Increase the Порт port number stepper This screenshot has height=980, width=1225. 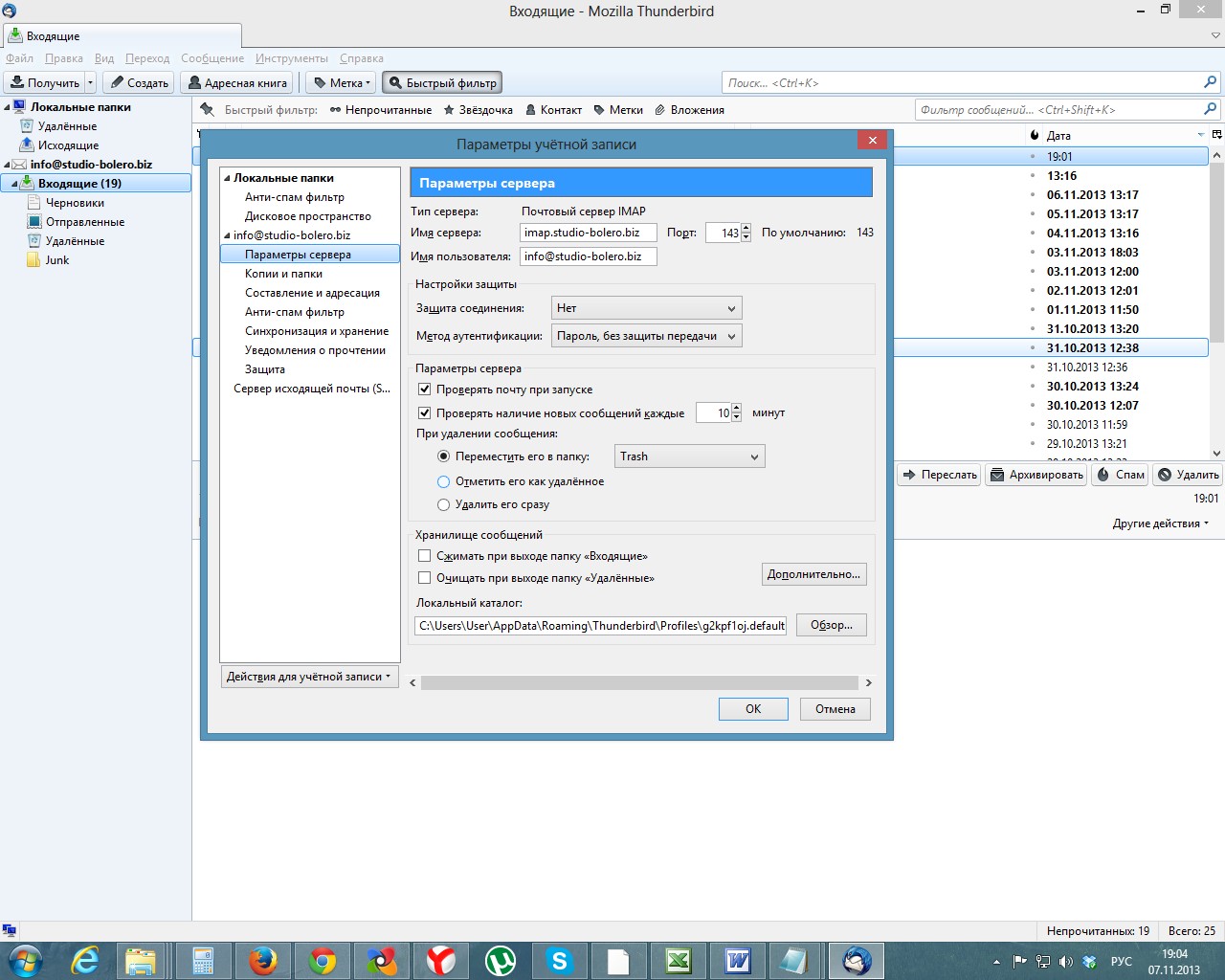(x=746, y=228)
